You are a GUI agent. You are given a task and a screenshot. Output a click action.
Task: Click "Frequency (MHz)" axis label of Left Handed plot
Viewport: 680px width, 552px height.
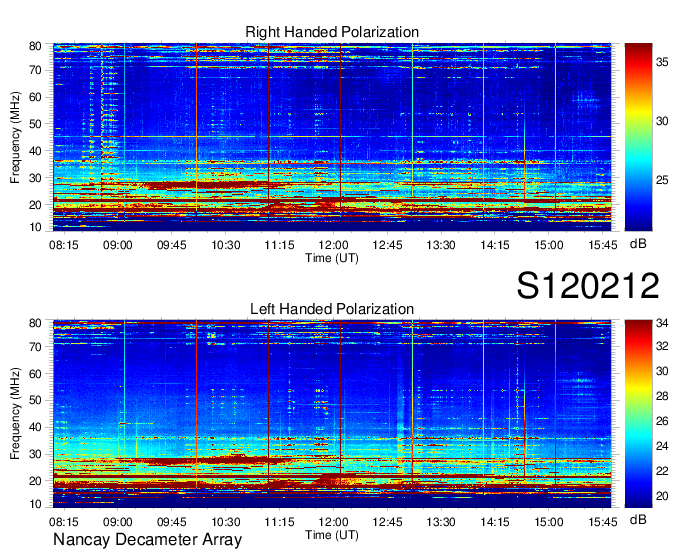tap(15, 414)
